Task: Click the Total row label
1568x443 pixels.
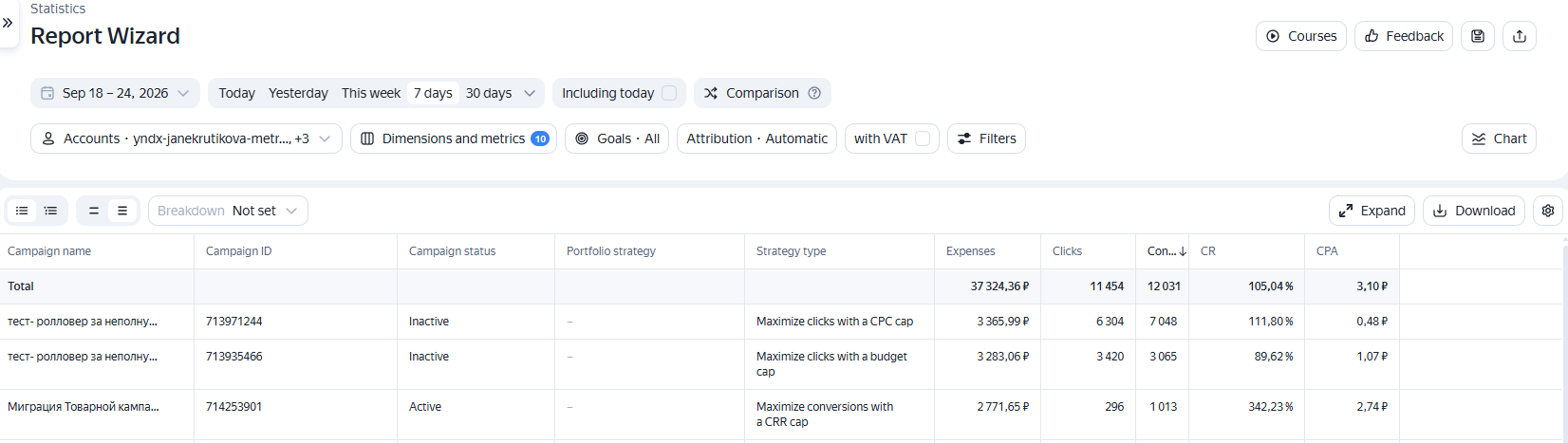Action: [x=21, y=286]
